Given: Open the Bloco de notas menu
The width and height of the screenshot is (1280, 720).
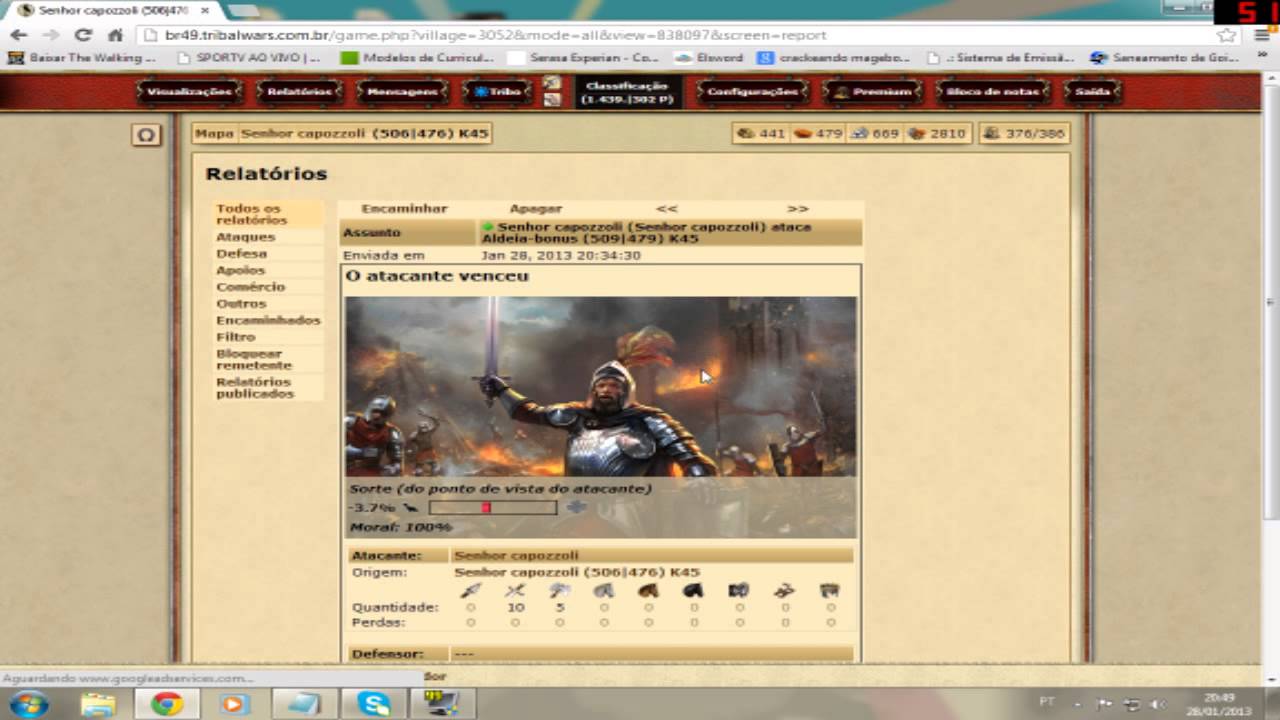Looking at the screenshot, I should tap(992, 92).
